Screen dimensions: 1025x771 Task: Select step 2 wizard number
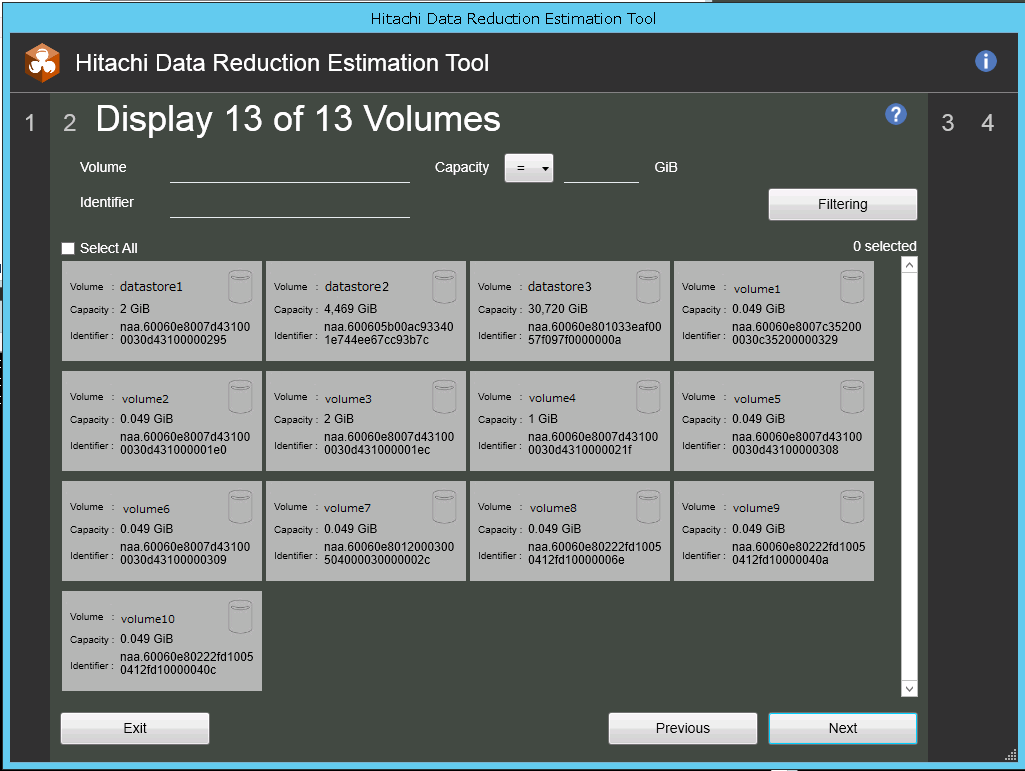click(x=69, y=123)
